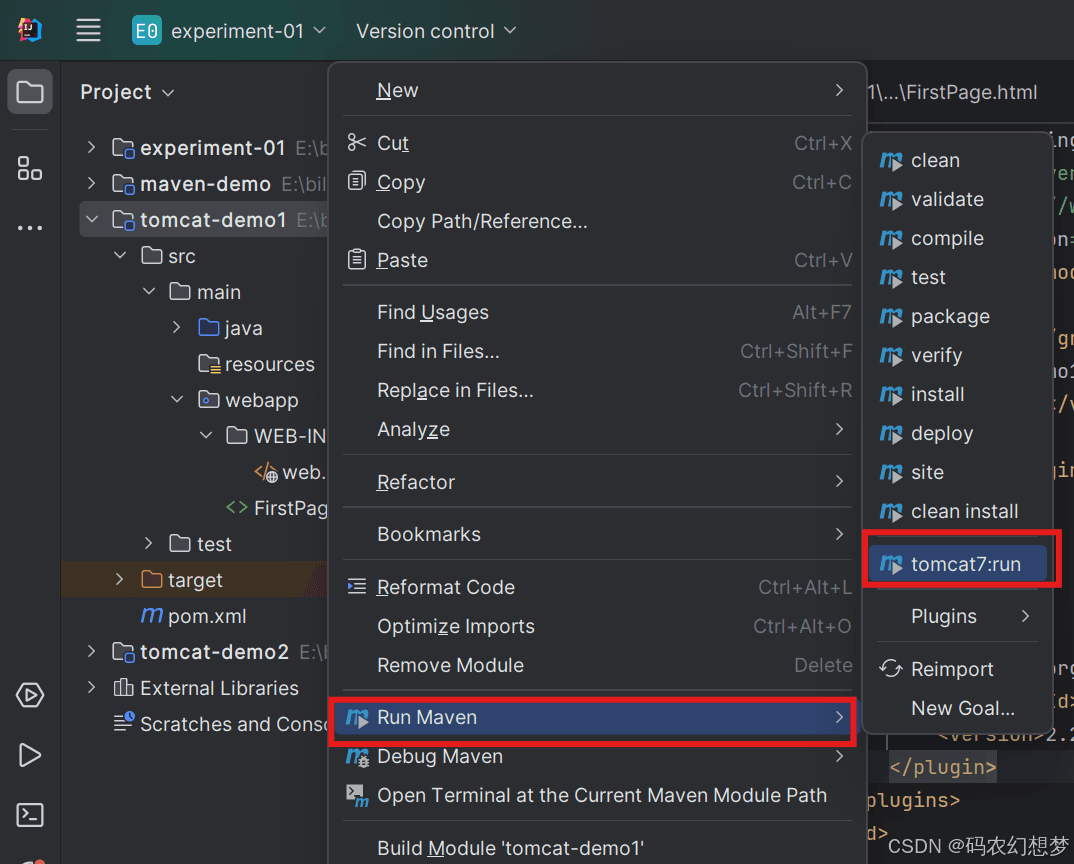Select the clean install Maven goal

[964, 511]
